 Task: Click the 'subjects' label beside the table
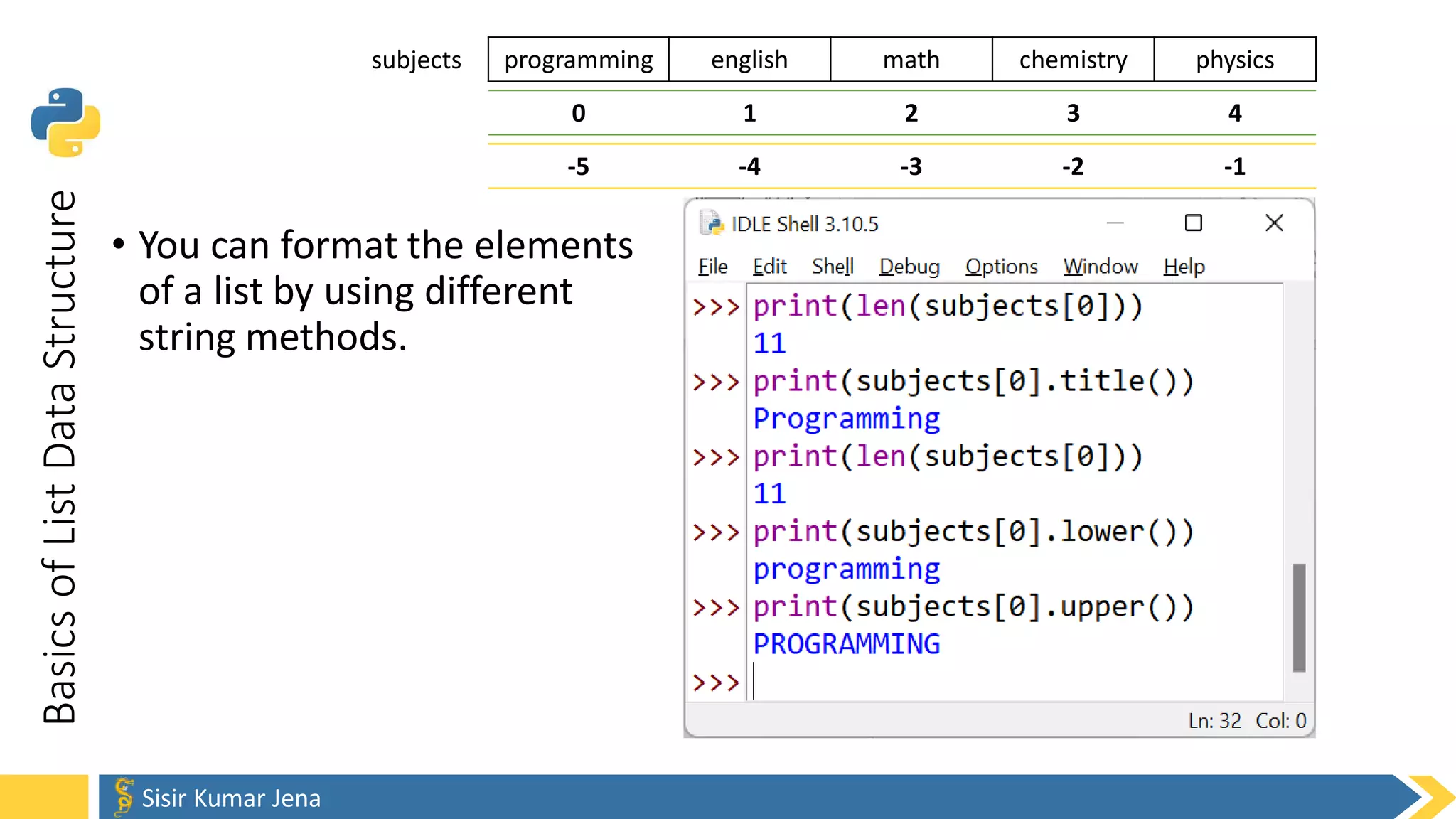pyautogui.click(x=416, y=60)
